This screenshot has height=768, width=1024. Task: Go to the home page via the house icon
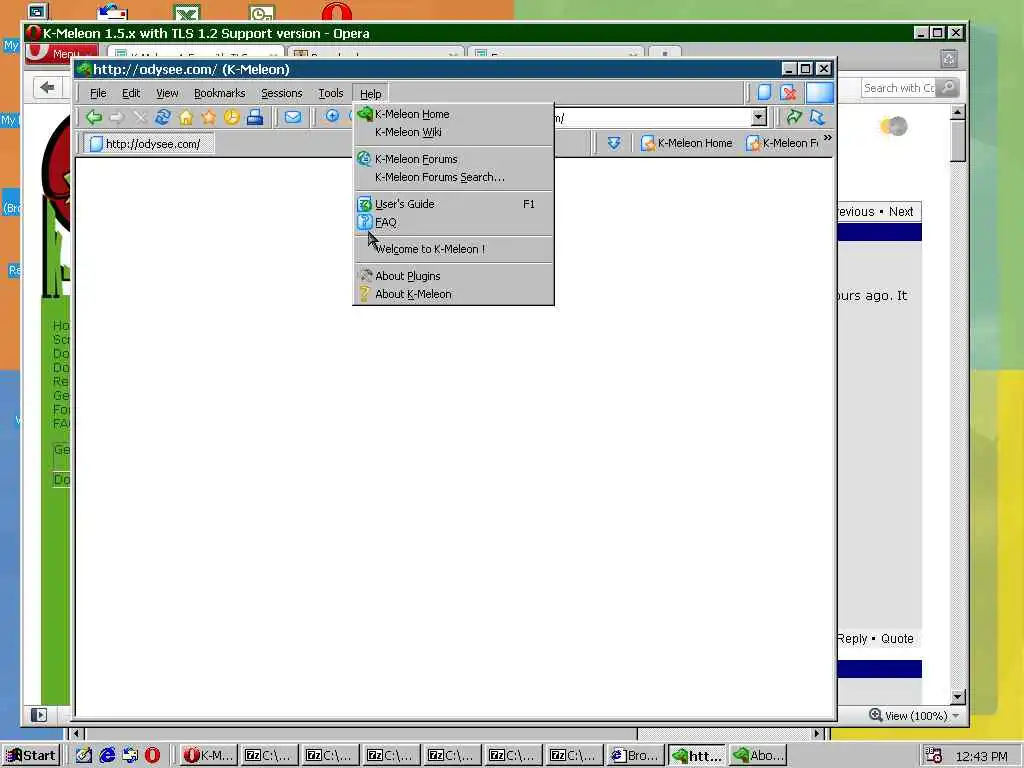[186, 118]
